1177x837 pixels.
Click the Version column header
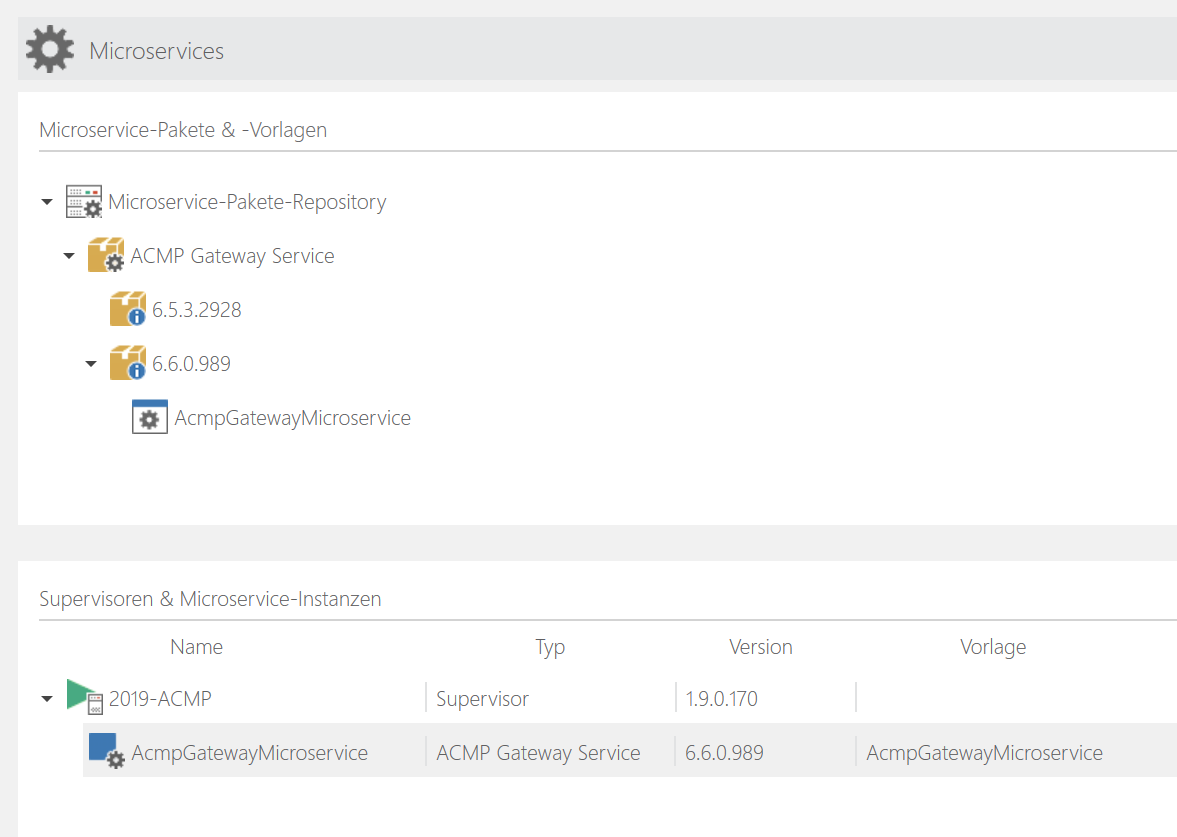[x=760, y=647]
